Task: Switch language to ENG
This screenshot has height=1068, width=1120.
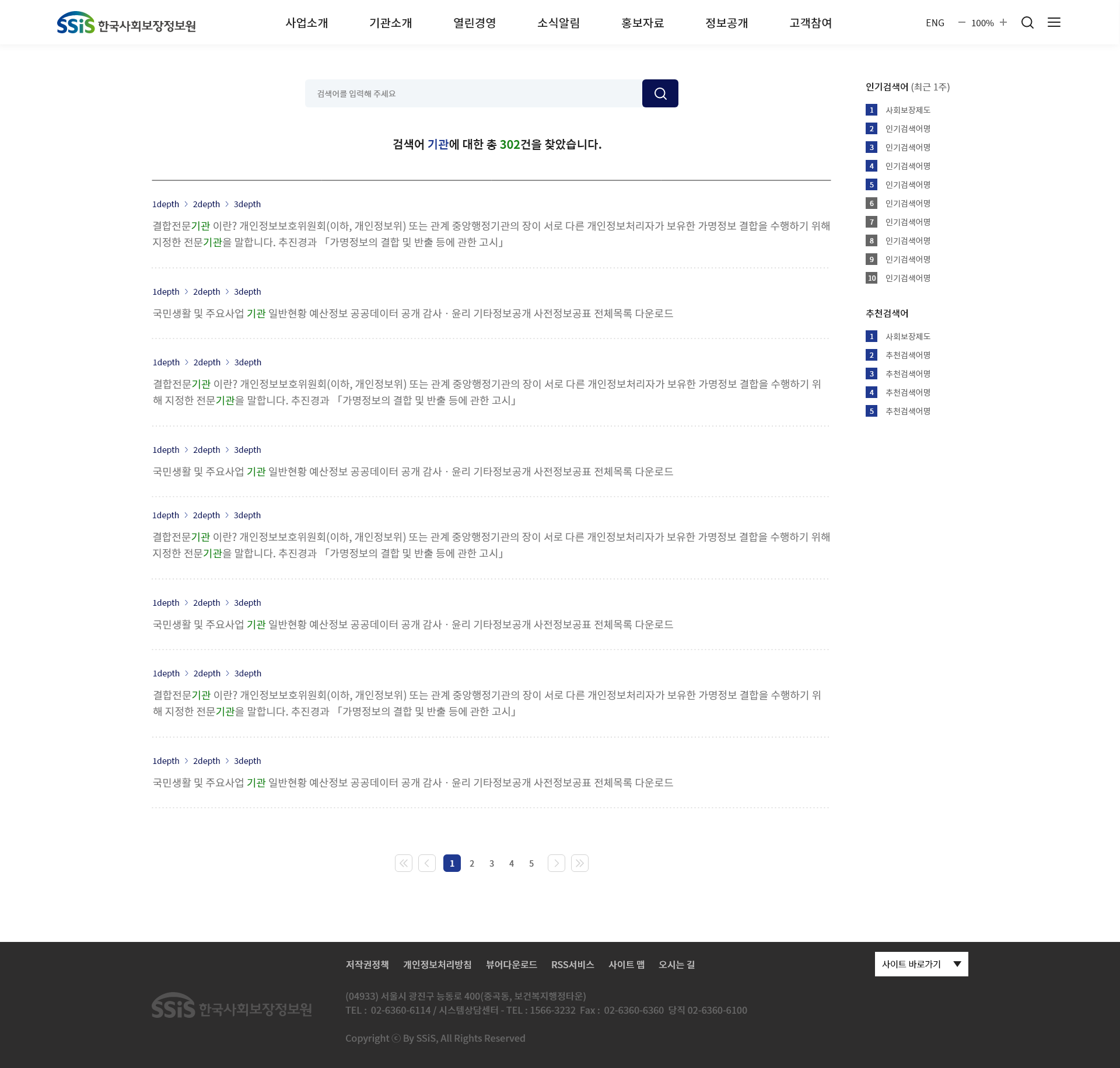Action: point(935,23)
